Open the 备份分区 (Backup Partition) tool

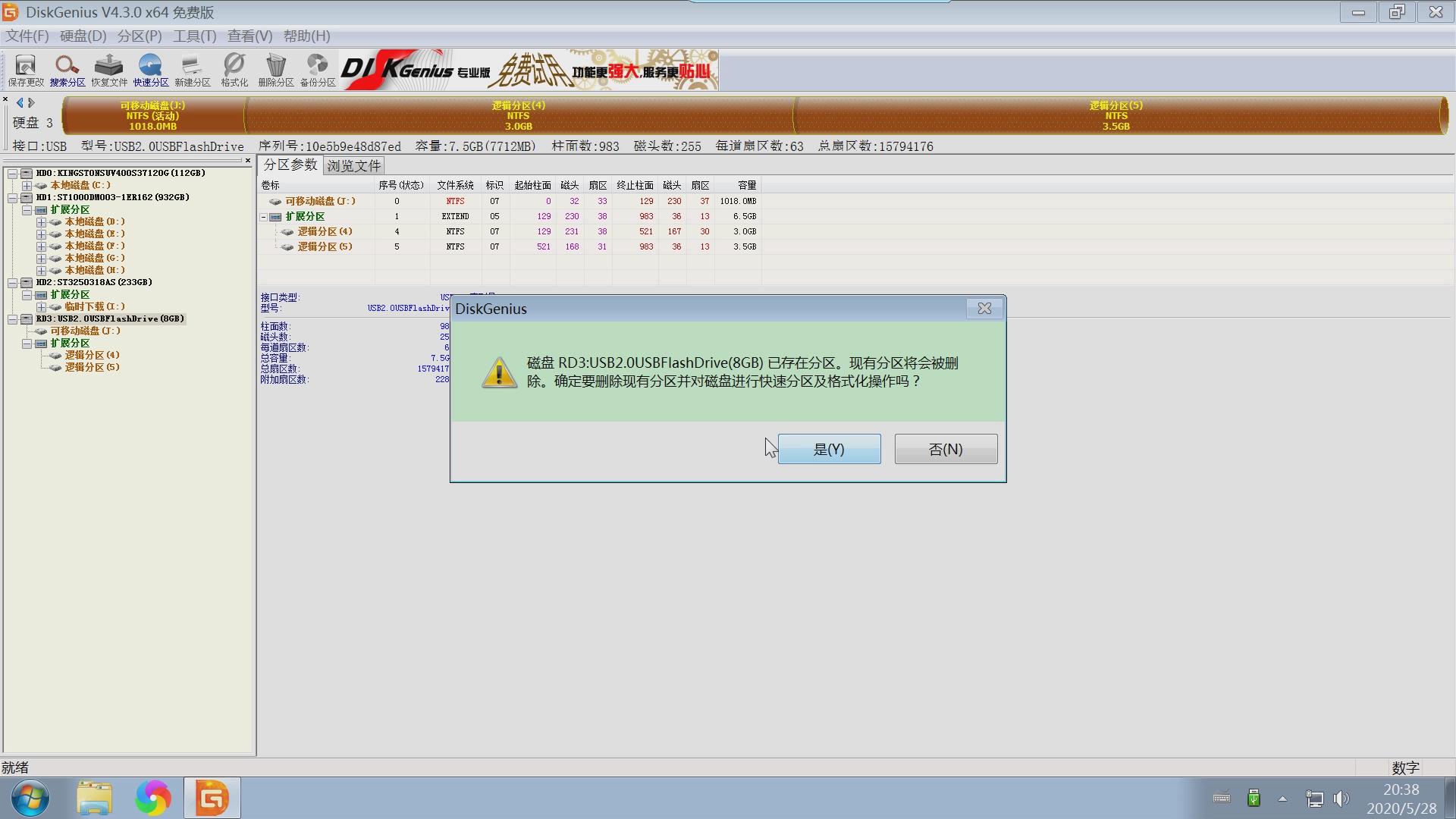pos(316,70)
